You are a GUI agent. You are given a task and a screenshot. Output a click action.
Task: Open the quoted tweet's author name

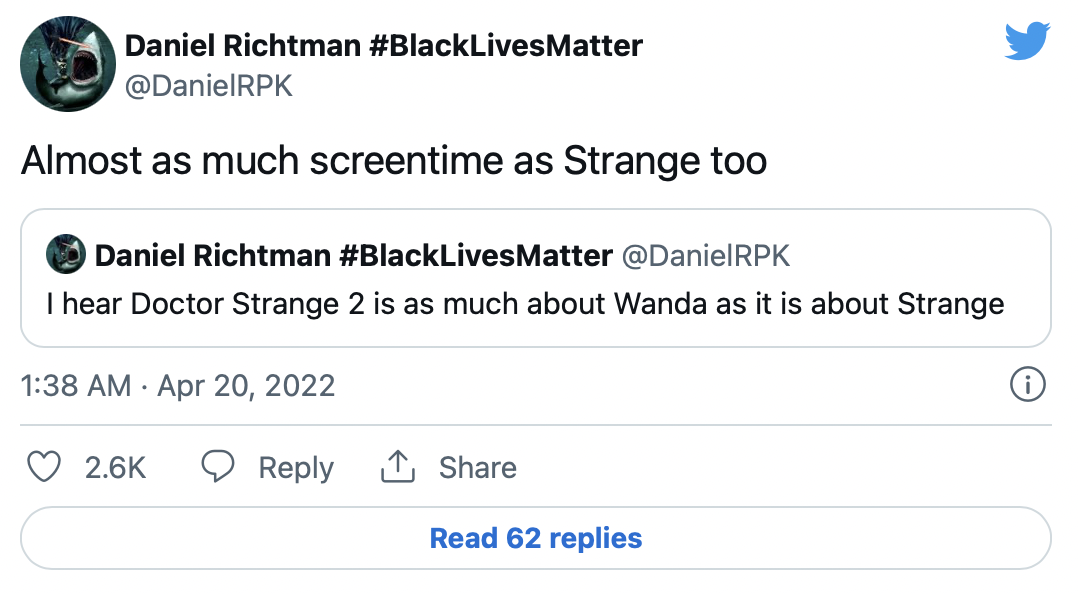coord(353,256)
